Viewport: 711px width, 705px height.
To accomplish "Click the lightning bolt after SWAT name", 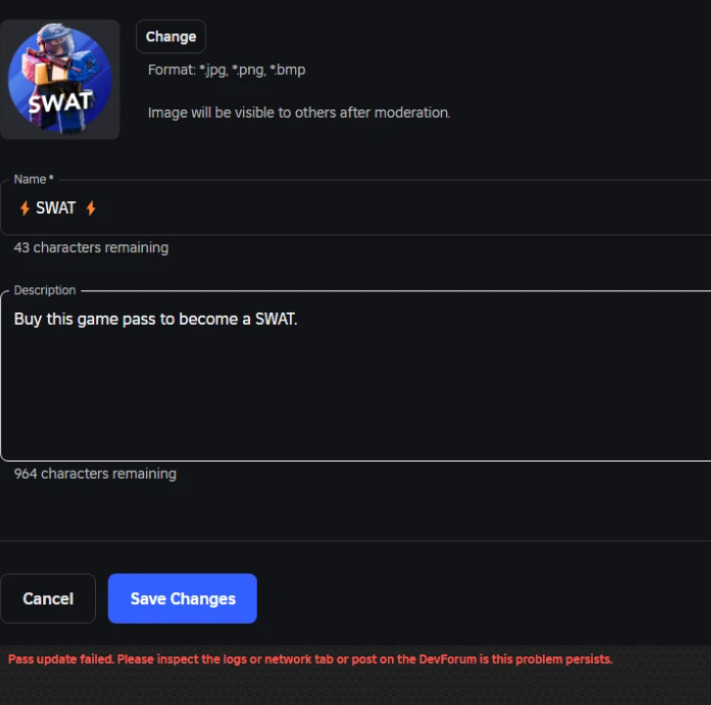I will pyautogui.click(x=91, y=208).
